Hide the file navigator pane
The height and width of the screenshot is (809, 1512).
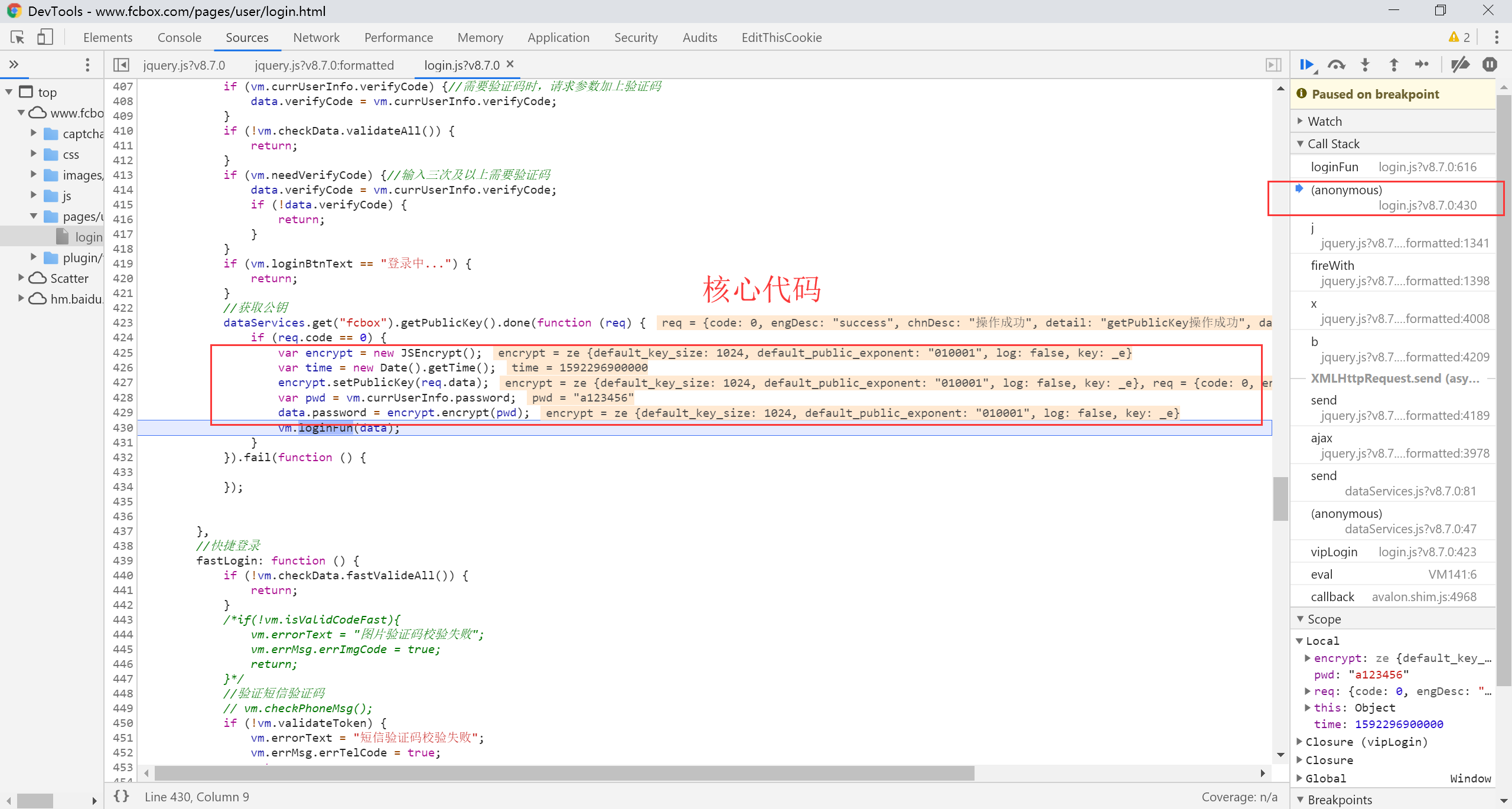[x=121, y=65]
